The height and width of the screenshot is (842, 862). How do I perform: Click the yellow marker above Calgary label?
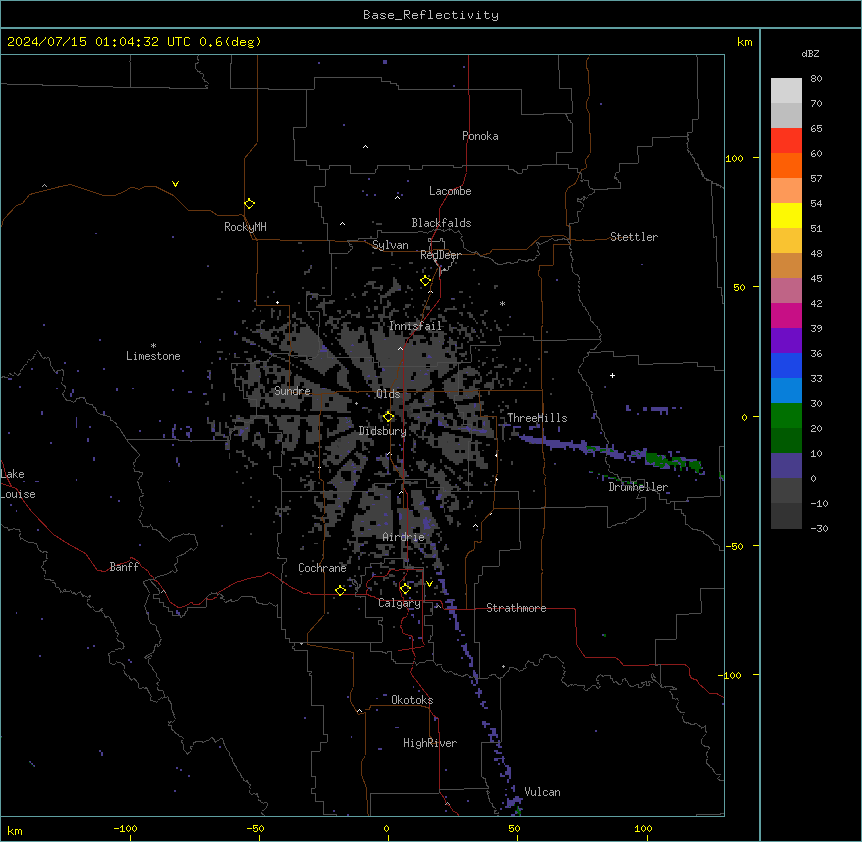405,589
